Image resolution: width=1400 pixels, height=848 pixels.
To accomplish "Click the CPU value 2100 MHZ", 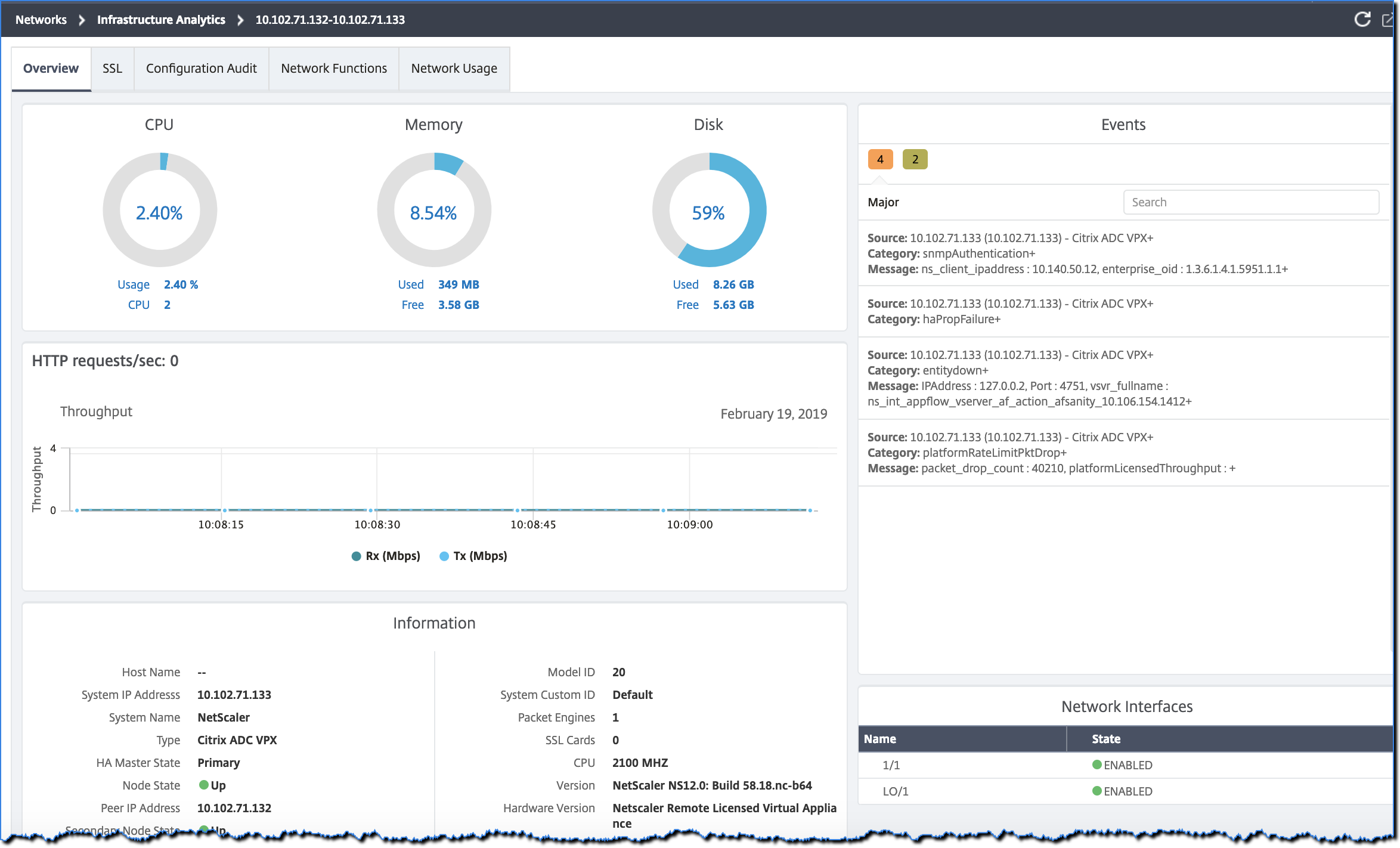I will click(640, 763).
